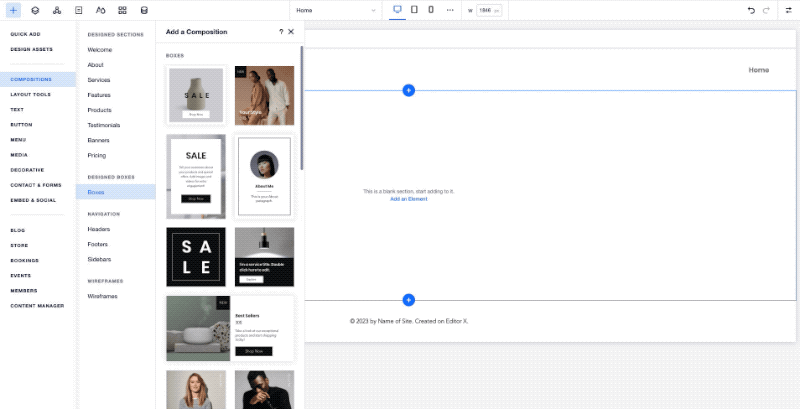Click the compositions panel scrollbar

pos(302,108)
